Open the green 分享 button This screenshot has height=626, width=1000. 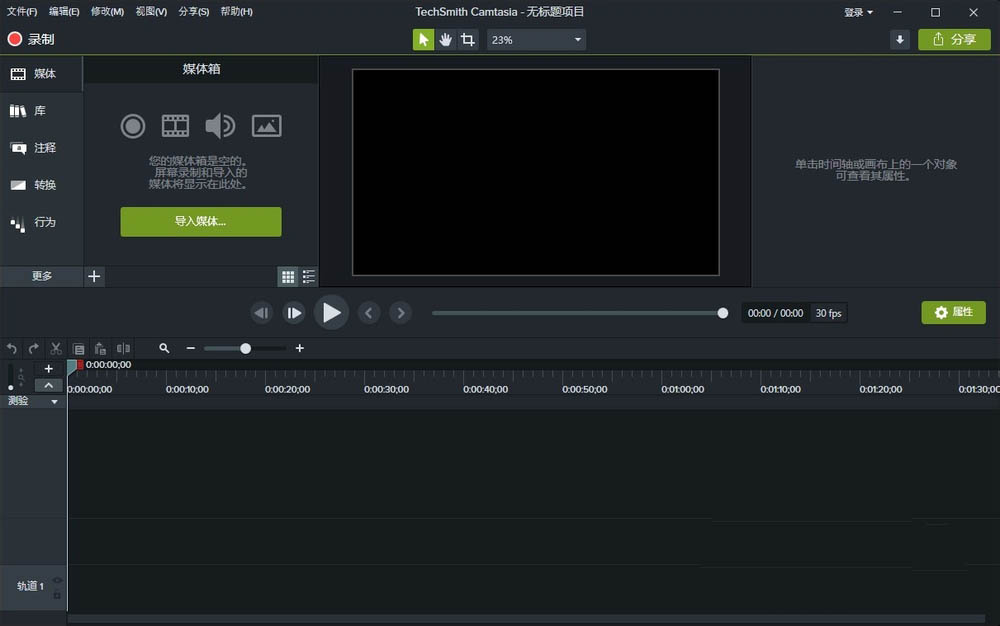pos(952,39)
